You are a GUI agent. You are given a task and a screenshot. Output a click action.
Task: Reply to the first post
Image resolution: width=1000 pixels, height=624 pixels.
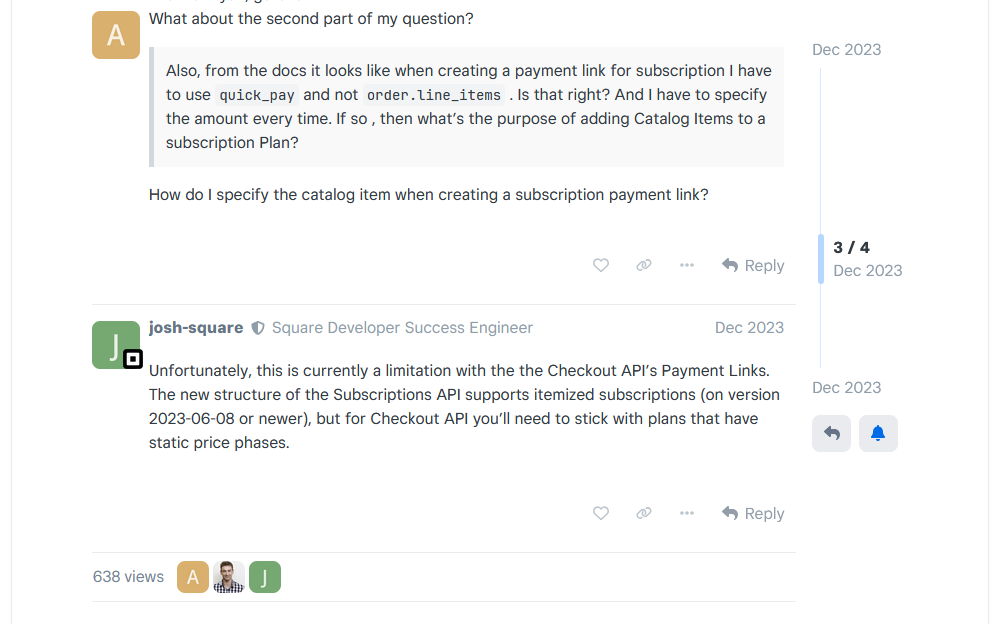753,265
